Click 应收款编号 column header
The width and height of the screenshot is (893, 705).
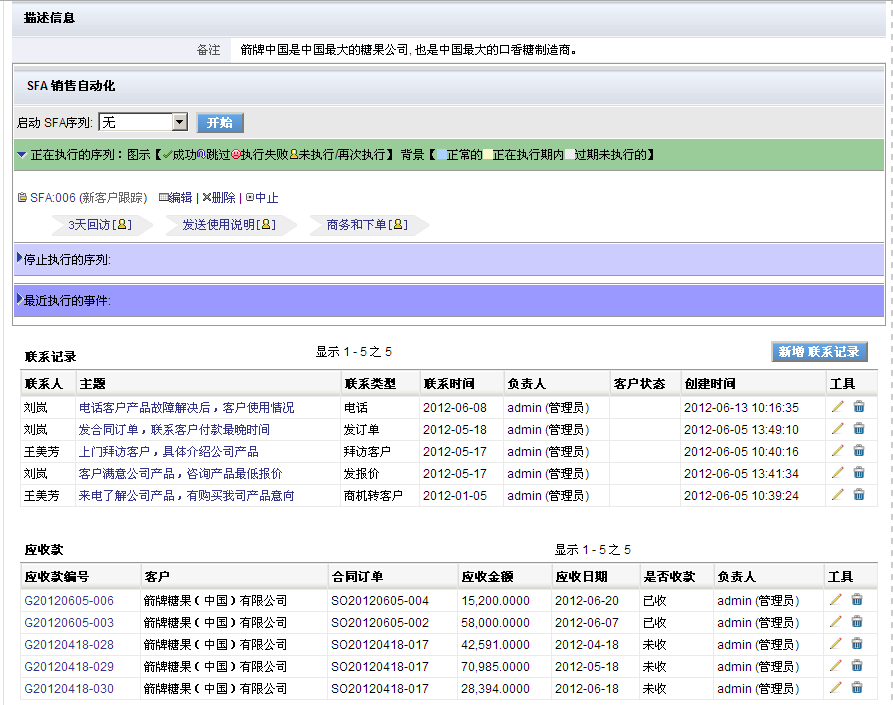click(x=56, y=577)
